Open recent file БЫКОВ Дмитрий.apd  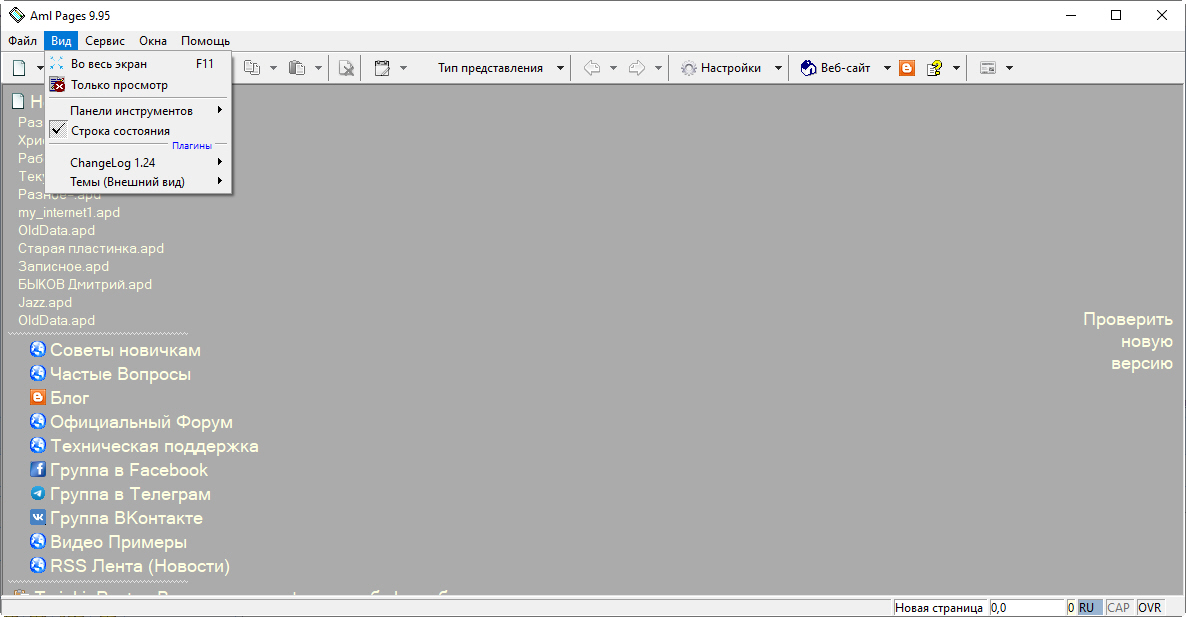pyautogui.click(x=85, y=284)
